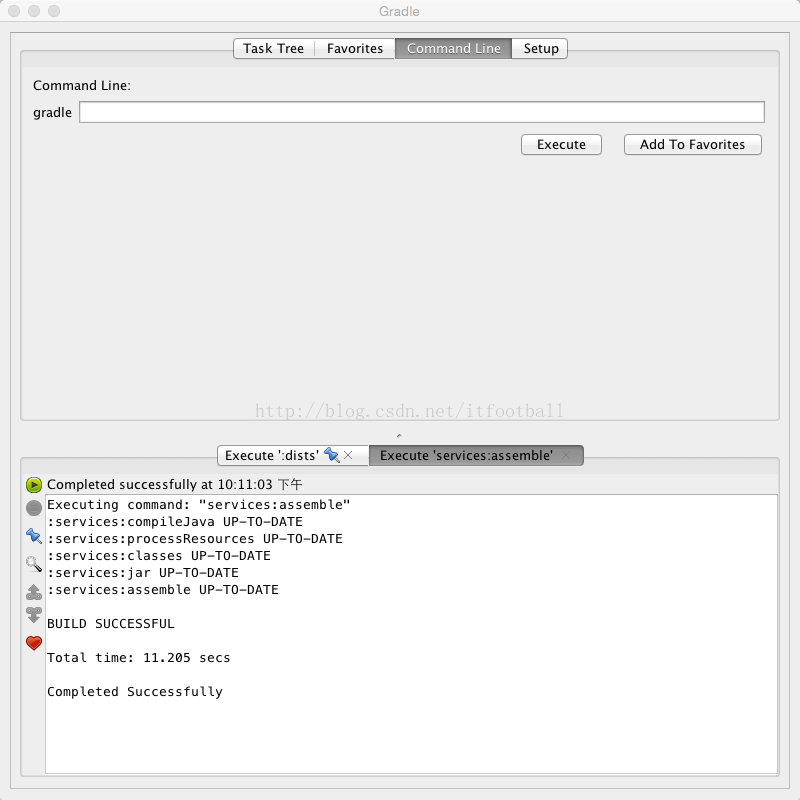This screenshot has height=800, width=800.
Task: Re-execute command with green play icon
Action: [x=34, y=485]
